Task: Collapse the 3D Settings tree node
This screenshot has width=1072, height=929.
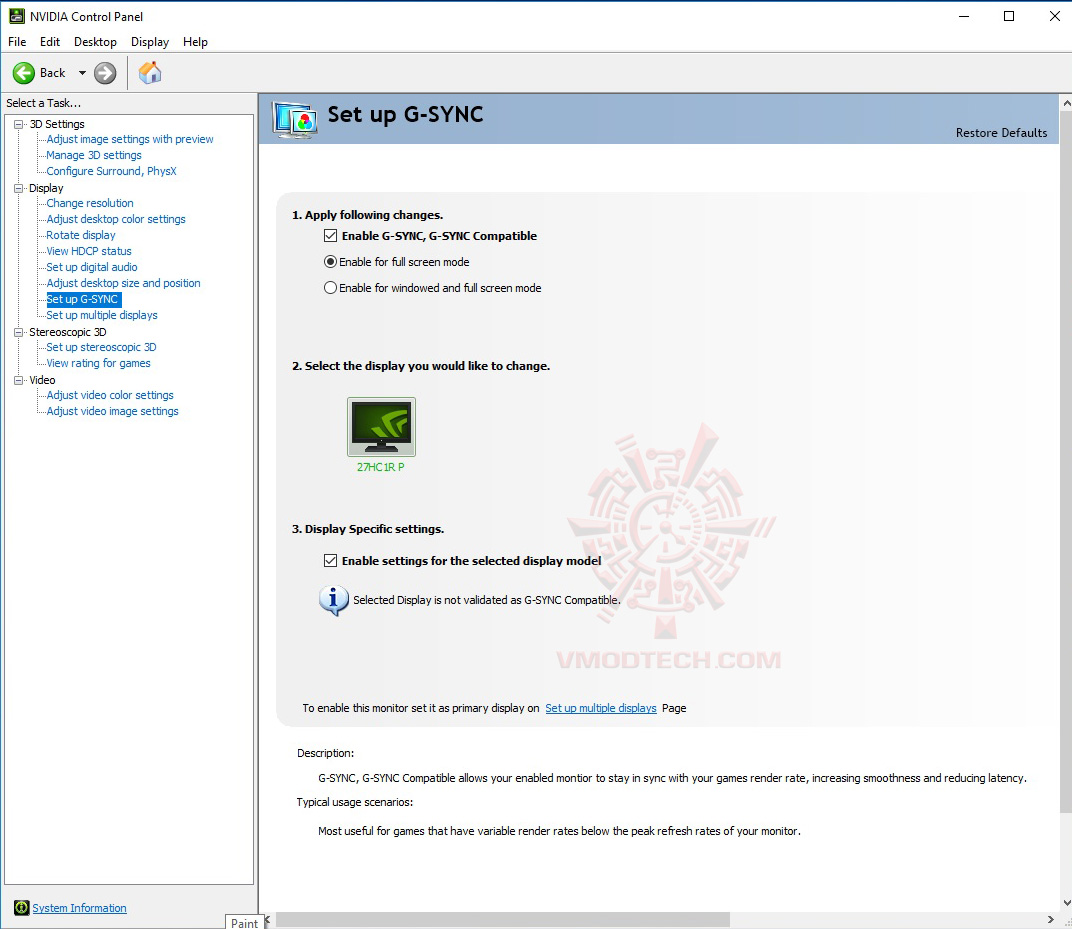Action: 18,124
